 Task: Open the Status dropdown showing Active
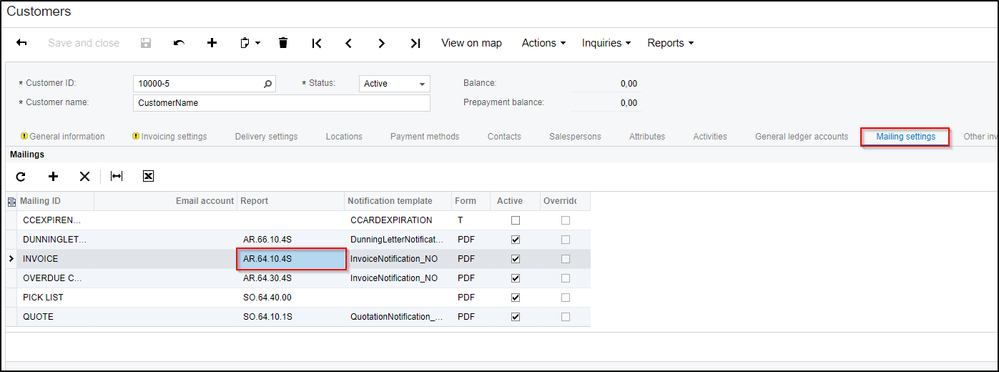[x=395, y=84]
